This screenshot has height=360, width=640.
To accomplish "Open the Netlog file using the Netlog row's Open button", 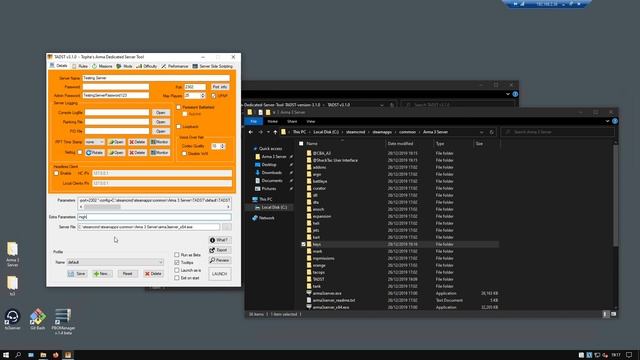I will [116, 153].
